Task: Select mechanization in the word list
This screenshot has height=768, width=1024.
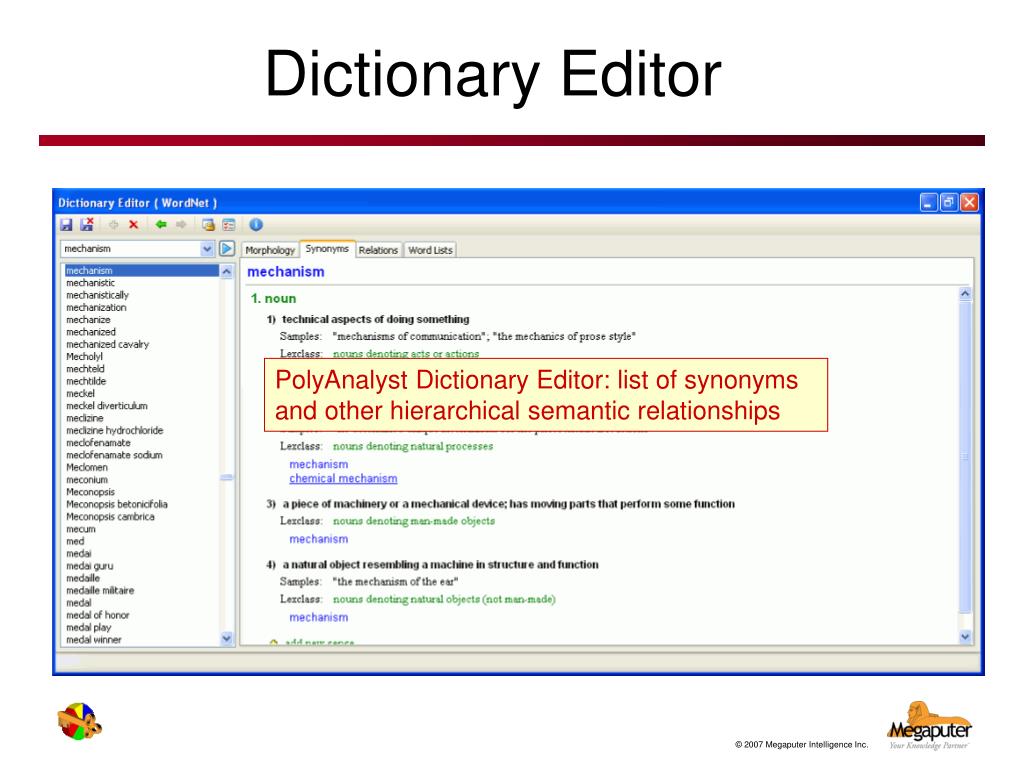Action: (96, 308)
